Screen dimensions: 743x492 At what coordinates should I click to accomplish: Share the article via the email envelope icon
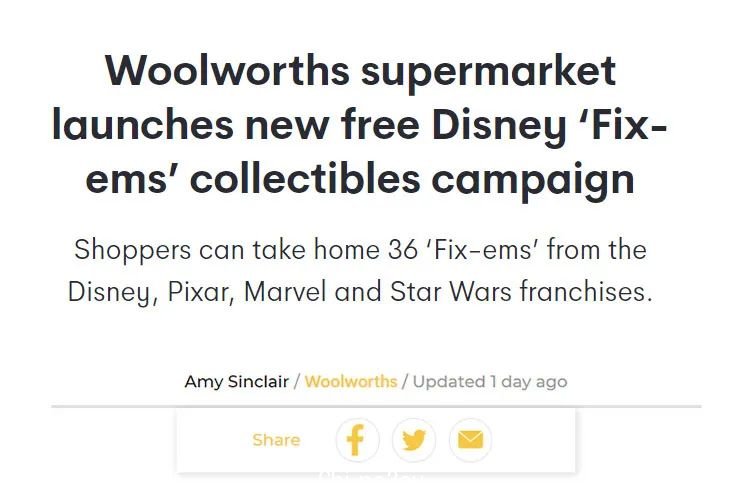tap(471, 440)
